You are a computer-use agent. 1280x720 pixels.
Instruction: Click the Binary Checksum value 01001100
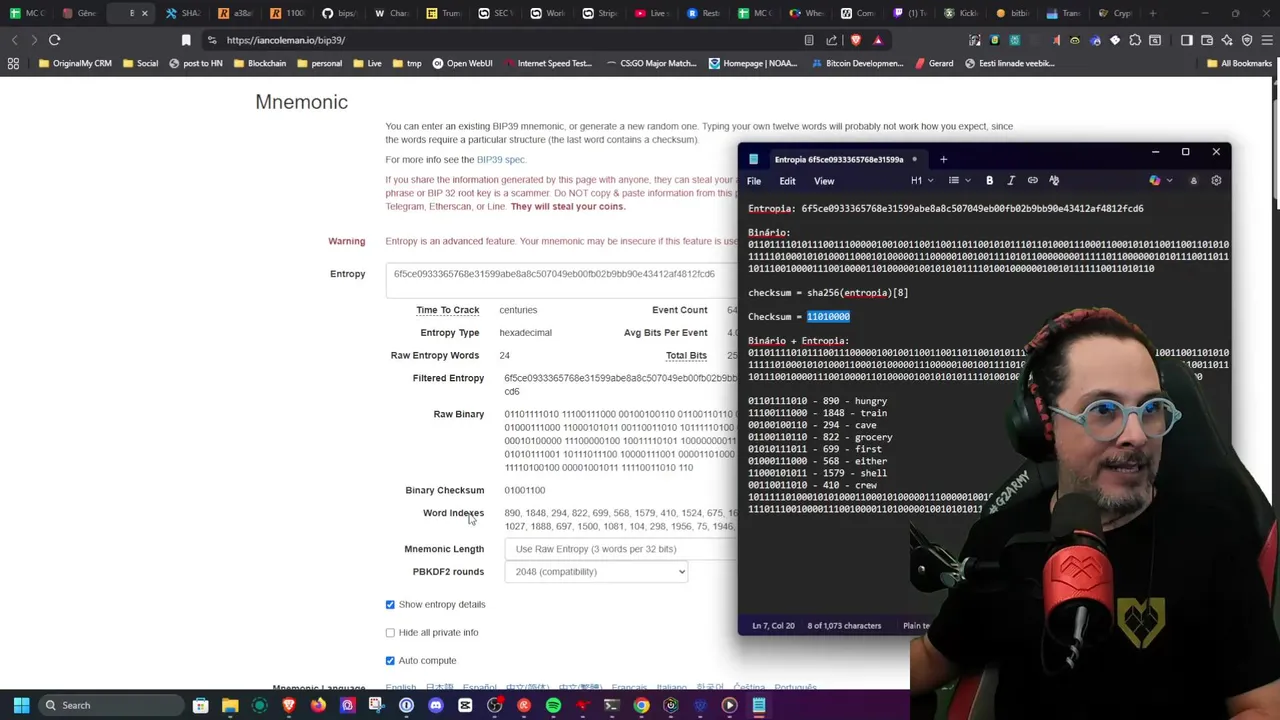tap(525, 490)
